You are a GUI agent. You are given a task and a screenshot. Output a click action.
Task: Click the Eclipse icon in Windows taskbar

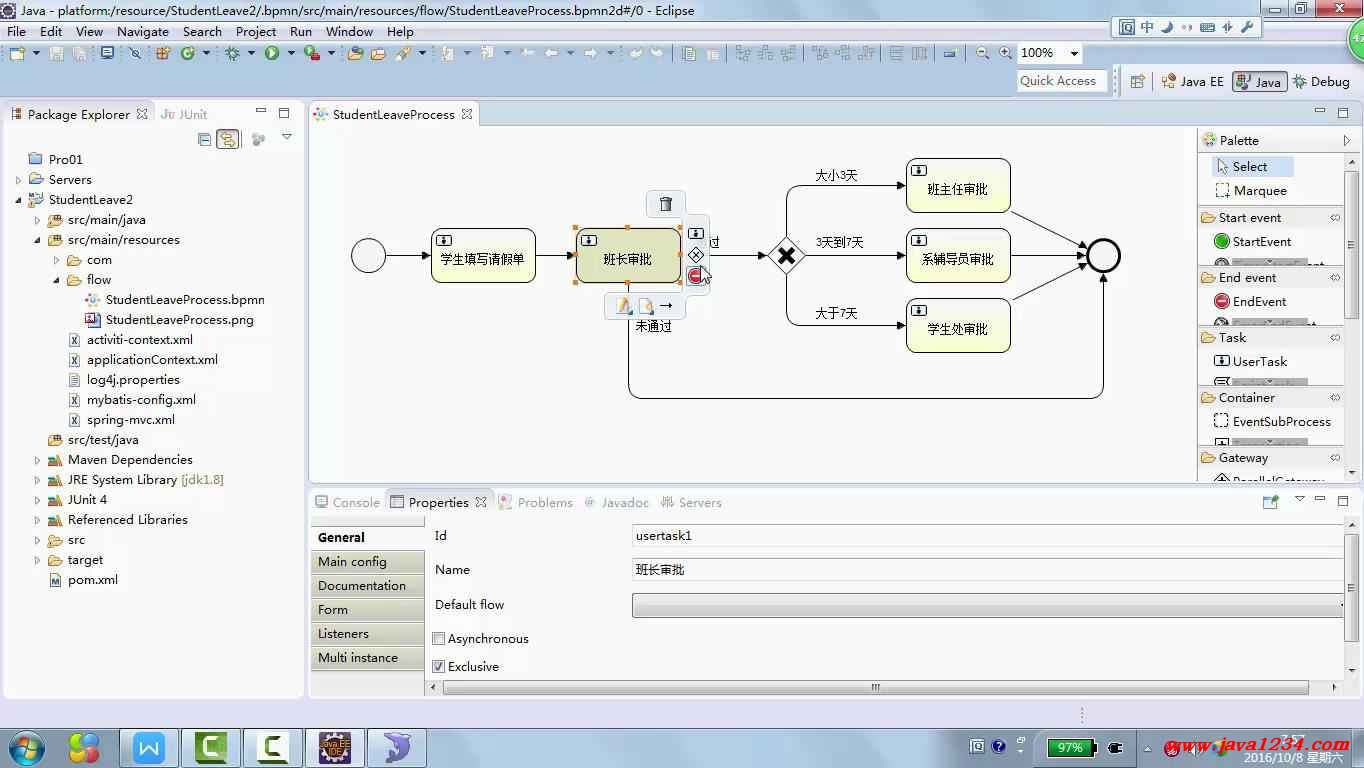point(335,748)
